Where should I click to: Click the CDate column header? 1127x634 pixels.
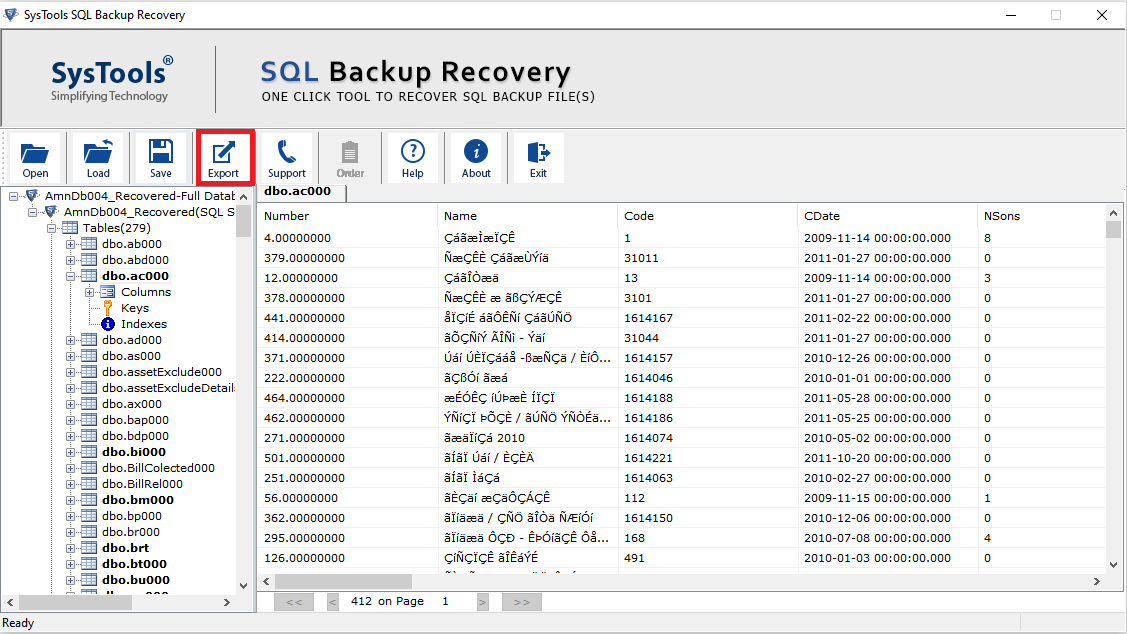click(887, 216)
